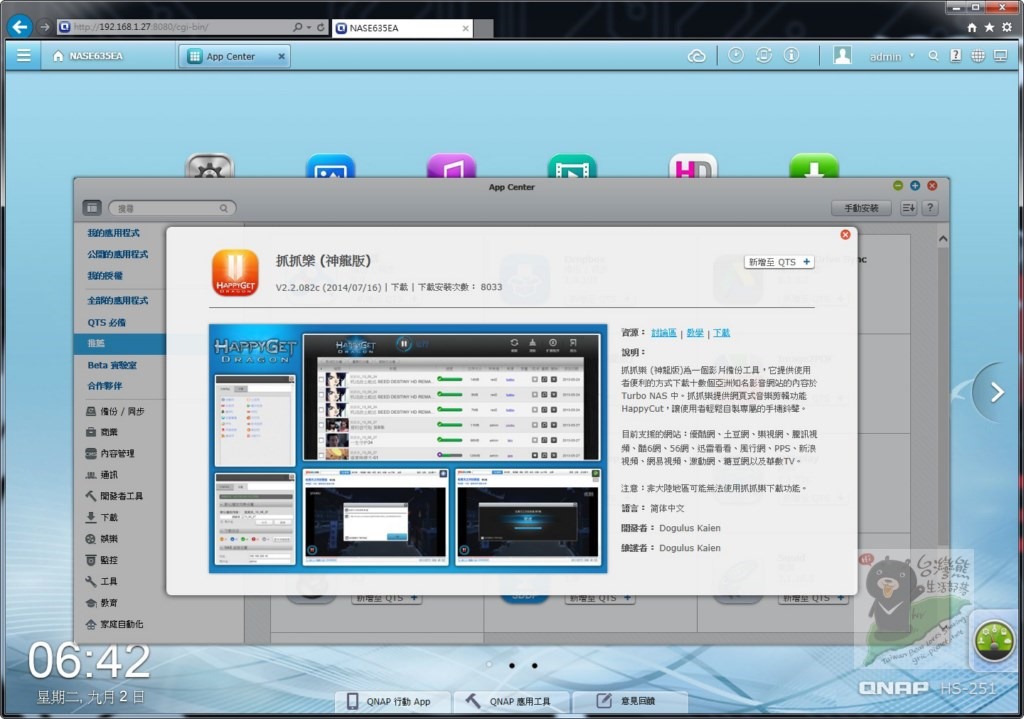Viewport: 1024px width, 719px height.
Task: Open the background tasks clock icon
Action: [x=736, y=56]
